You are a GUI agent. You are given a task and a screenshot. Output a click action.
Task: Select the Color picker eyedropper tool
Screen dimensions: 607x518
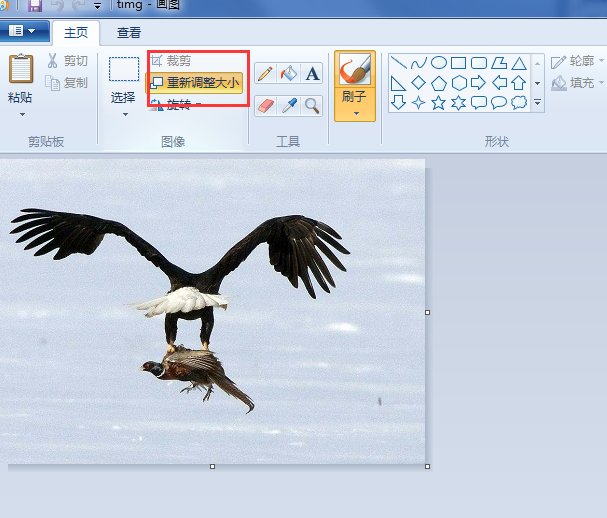click(x=289, y=105)
